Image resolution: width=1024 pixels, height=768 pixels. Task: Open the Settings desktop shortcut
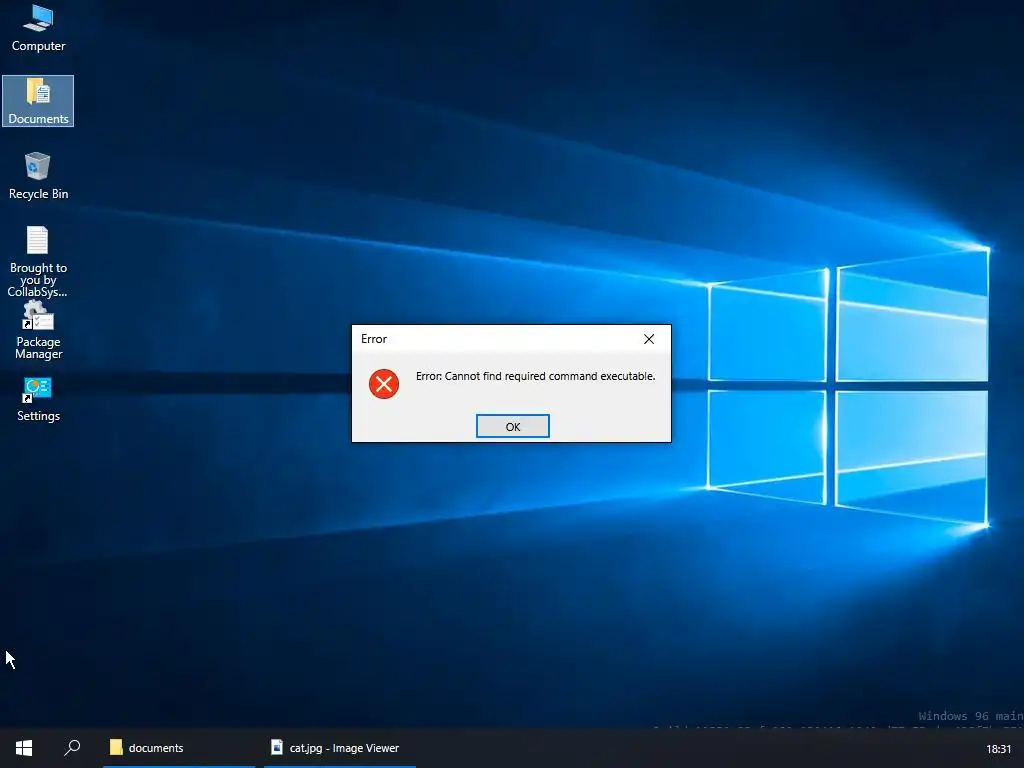tap(38, 400)
